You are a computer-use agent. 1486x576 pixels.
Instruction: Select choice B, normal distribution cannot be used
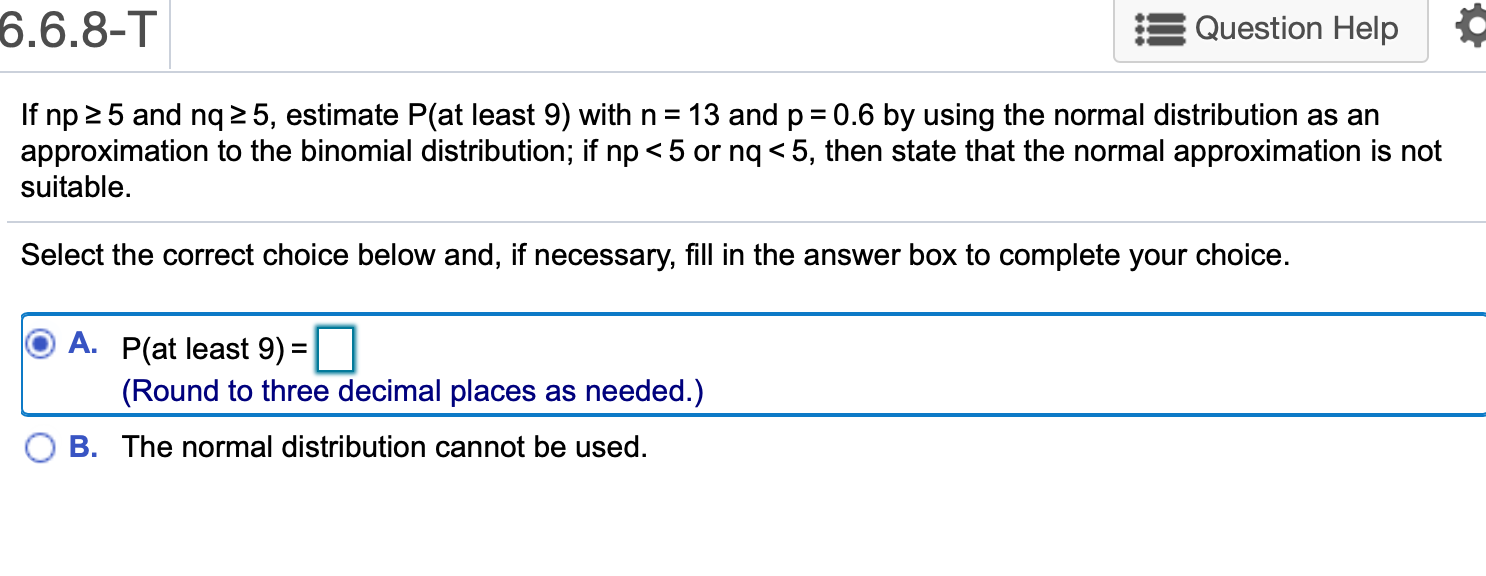[39, 448]
